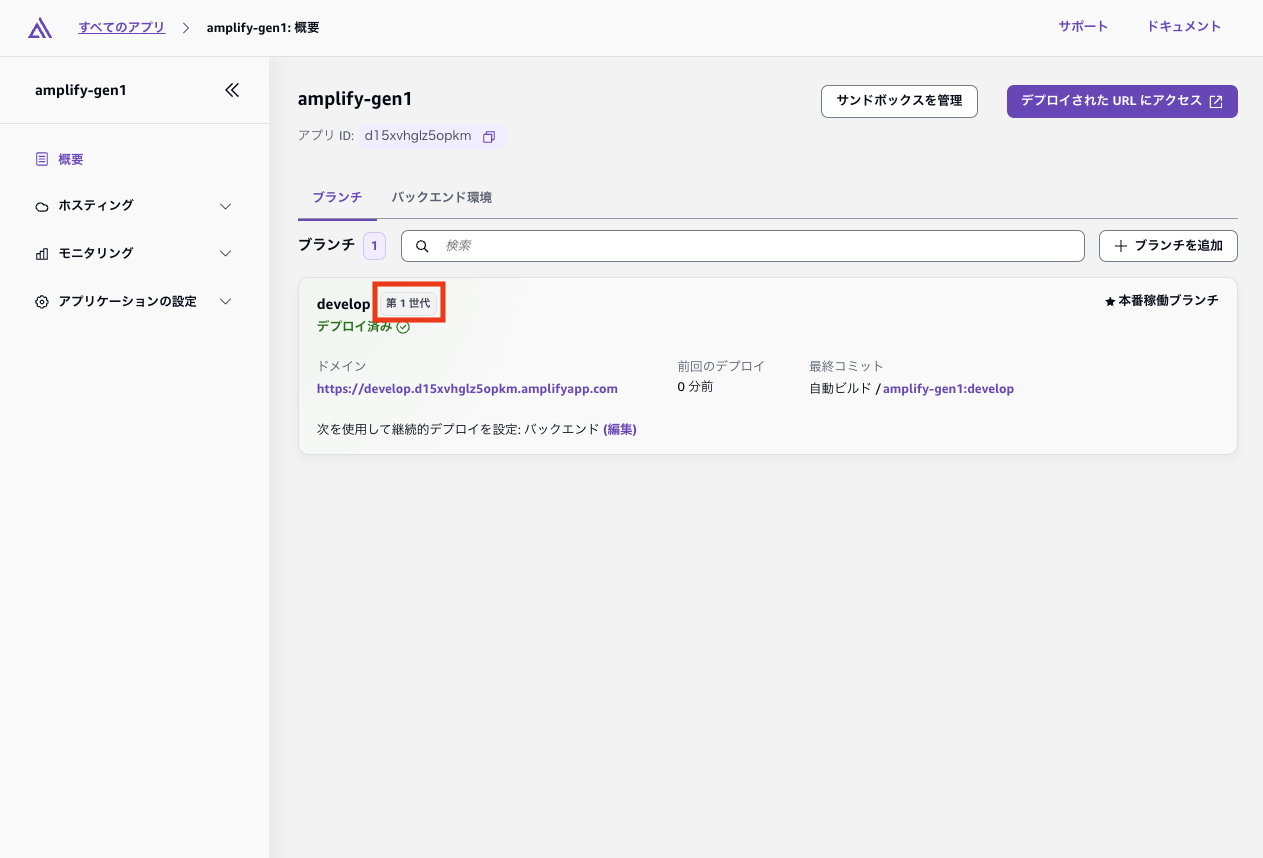Screen dimensions: 1263x858
Task: Click the デプロイ済み status text
Action: point(354,327)
